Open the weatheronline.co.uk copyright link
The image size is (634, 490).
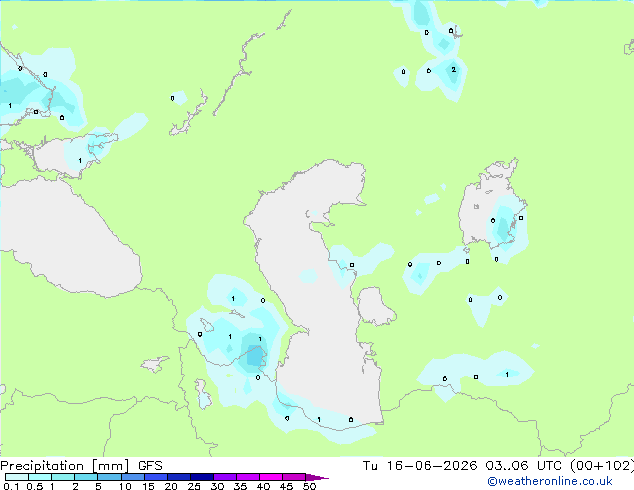click(x=549, y=481)
